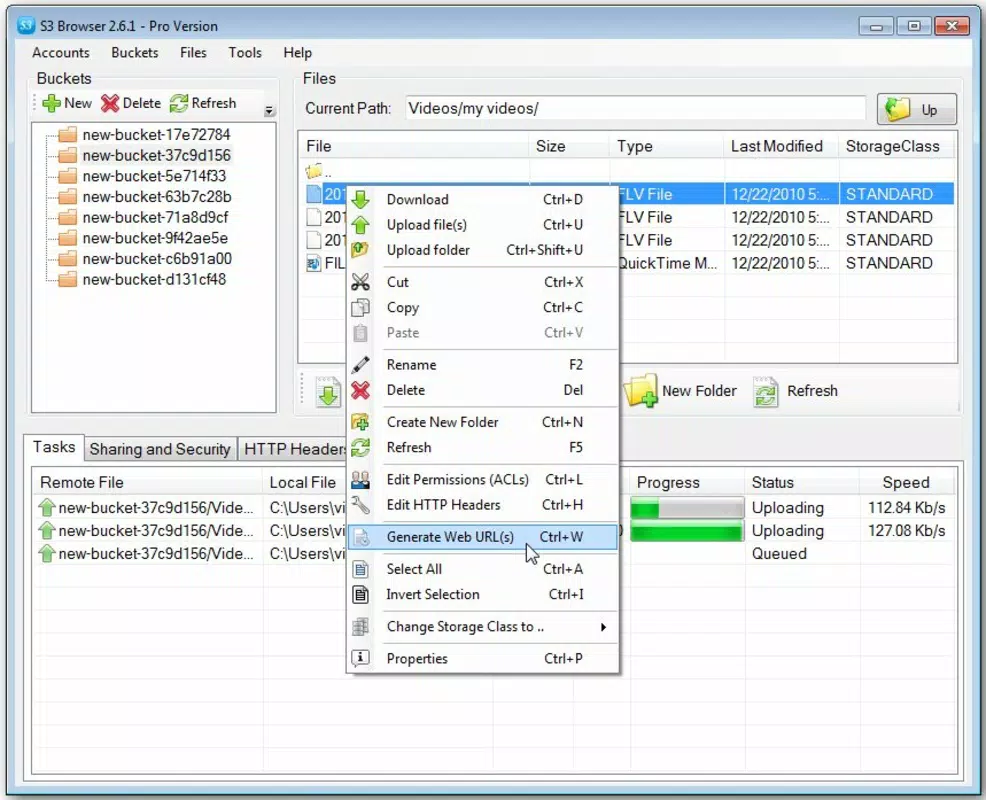Select bucket new-bucket-5e714f33
986x800 pixels.
click(154, 176)
